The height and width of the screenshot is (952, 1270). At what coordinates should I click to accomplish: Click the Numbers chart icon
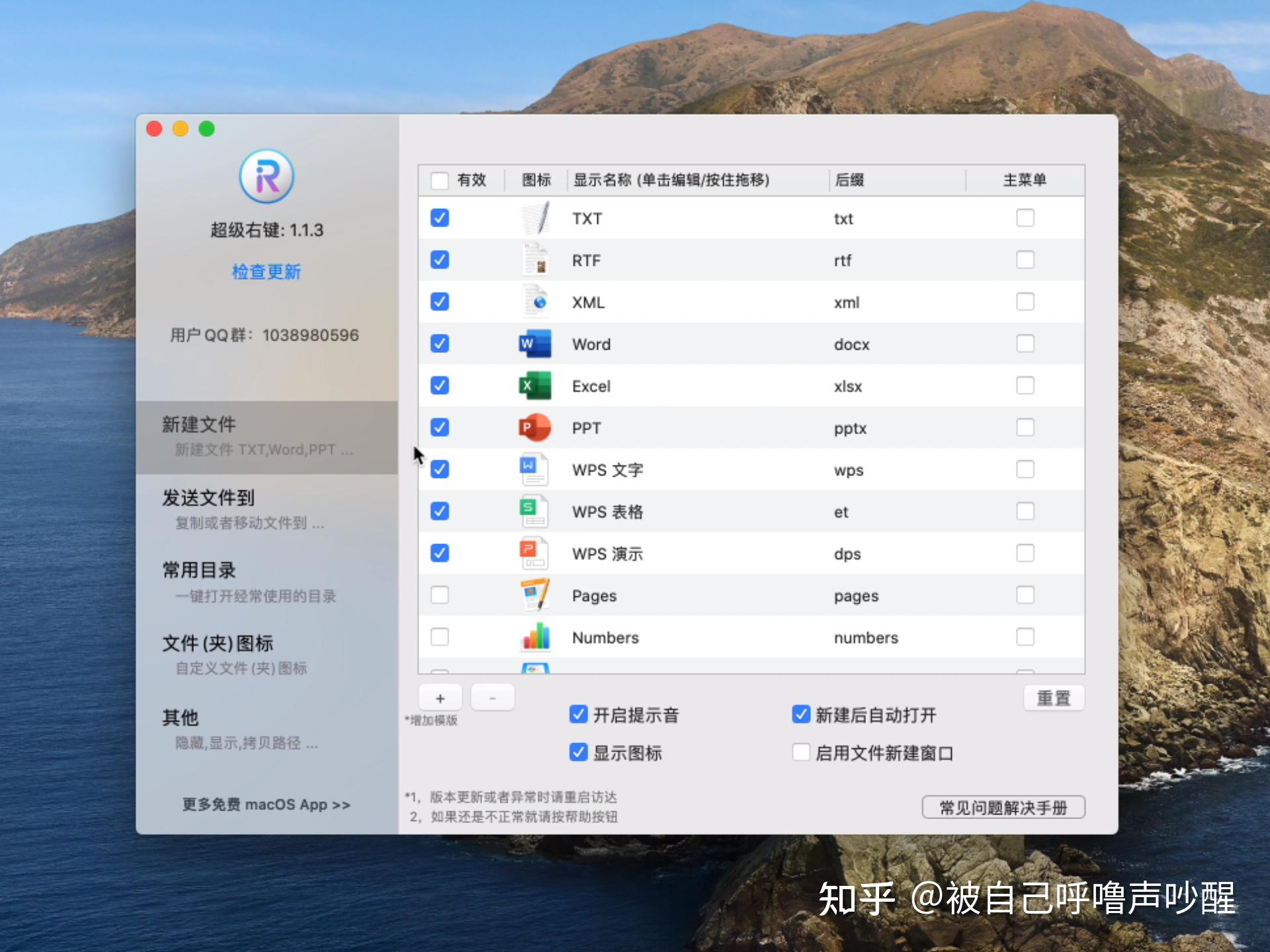pos(534,637)
